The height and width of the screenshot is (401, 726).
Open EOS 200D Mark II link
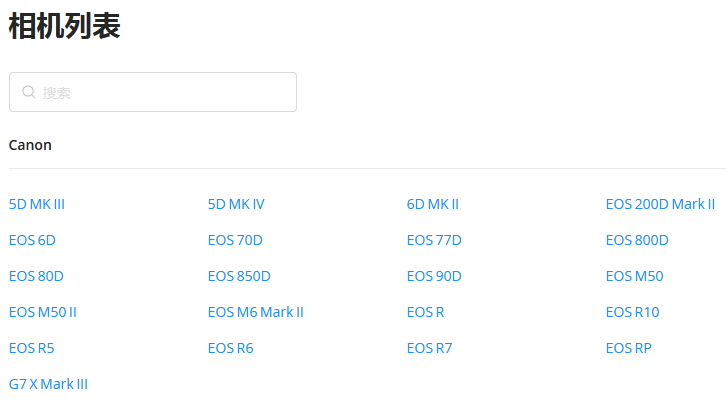click(x=661, y=204)
